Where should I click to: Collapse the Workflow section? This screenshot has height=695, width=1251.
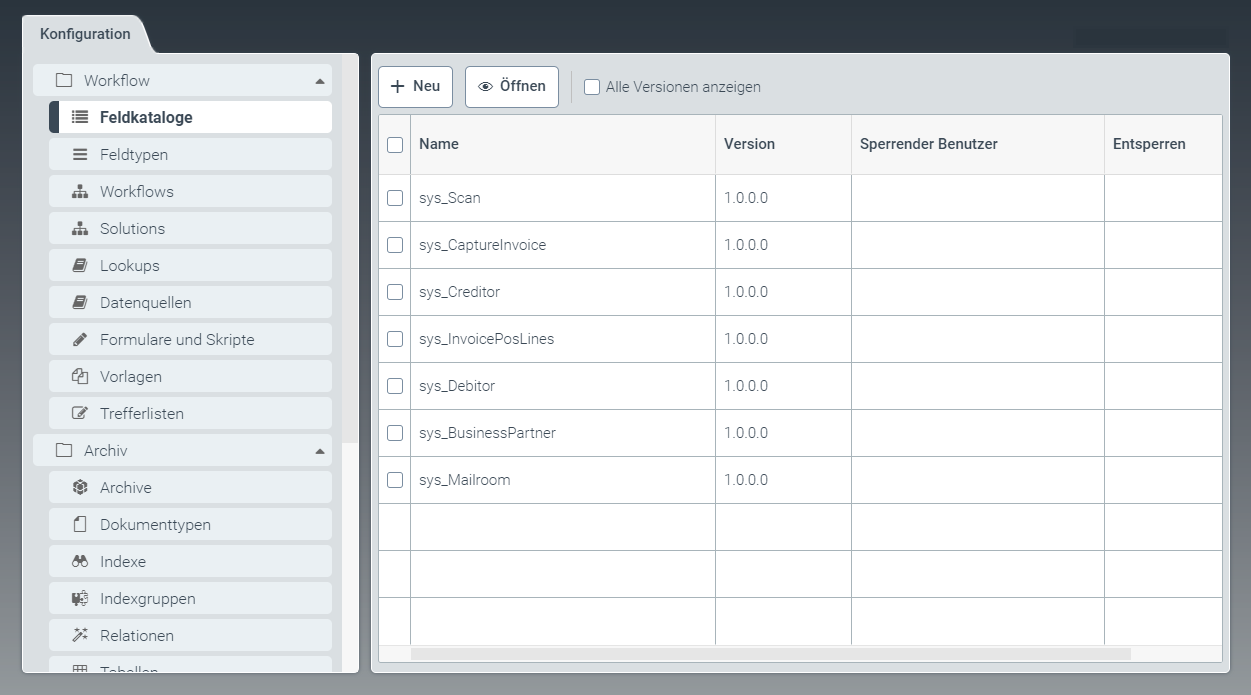(x=319, y=81)
